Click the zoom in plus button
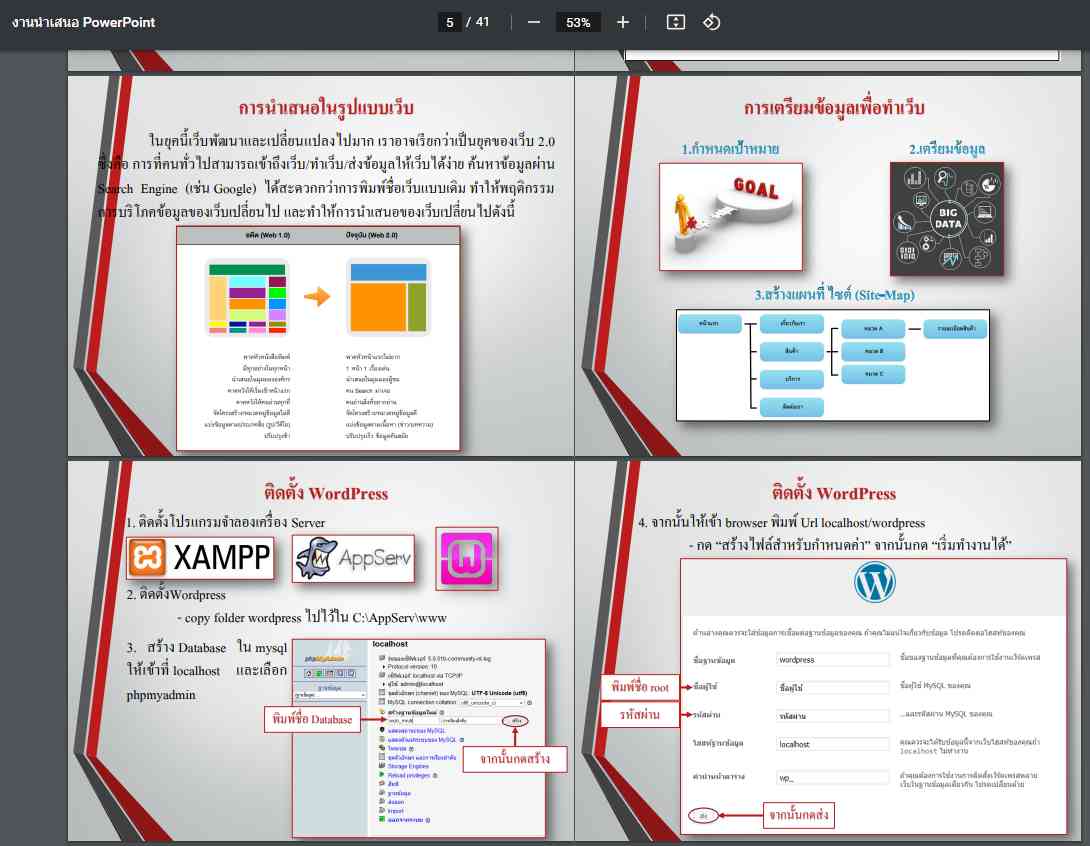Screen dimensions: 1090x846 pos(623,22)
